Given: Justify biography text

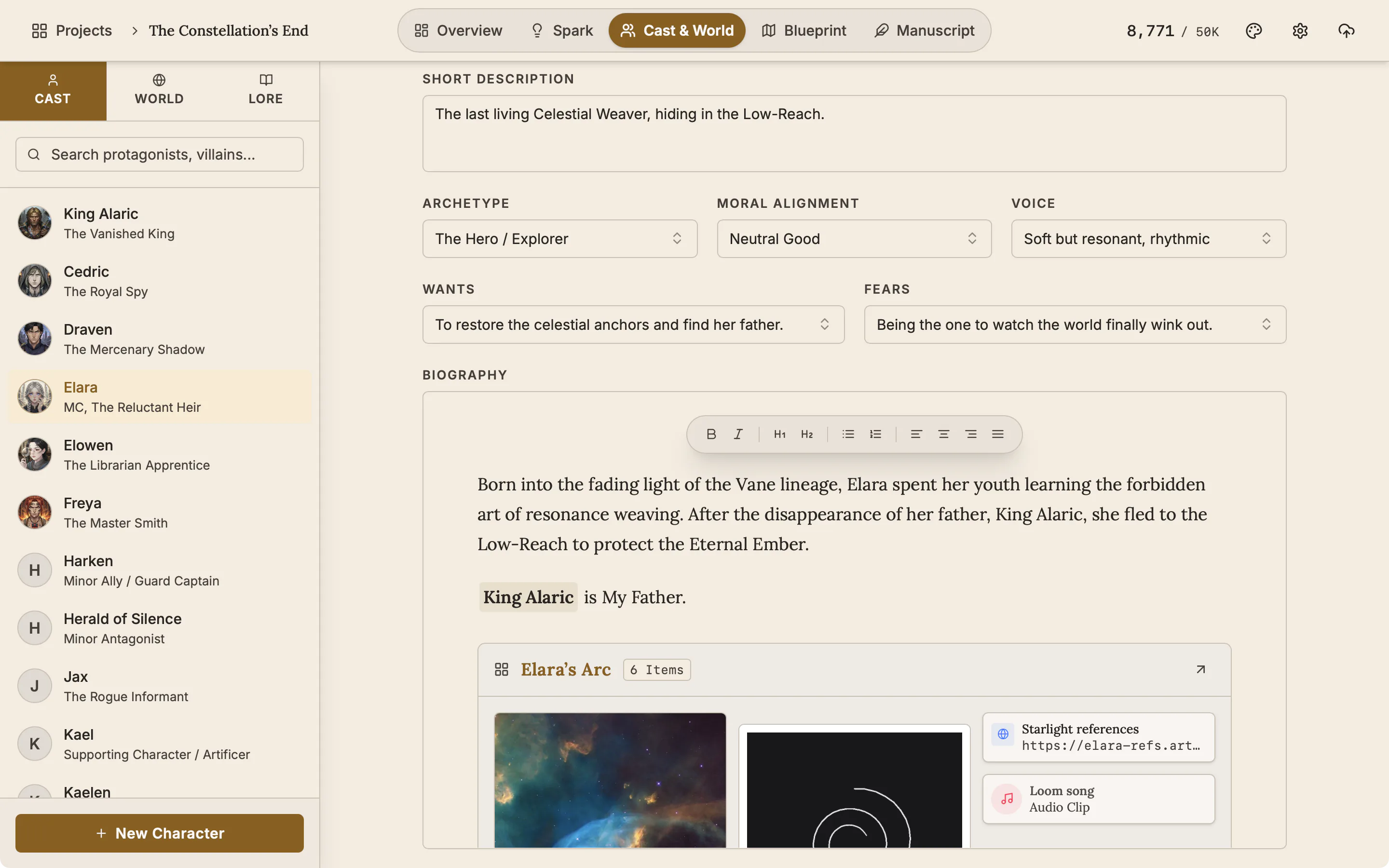Looking at the screenshot, I should (x=997, y=434).
